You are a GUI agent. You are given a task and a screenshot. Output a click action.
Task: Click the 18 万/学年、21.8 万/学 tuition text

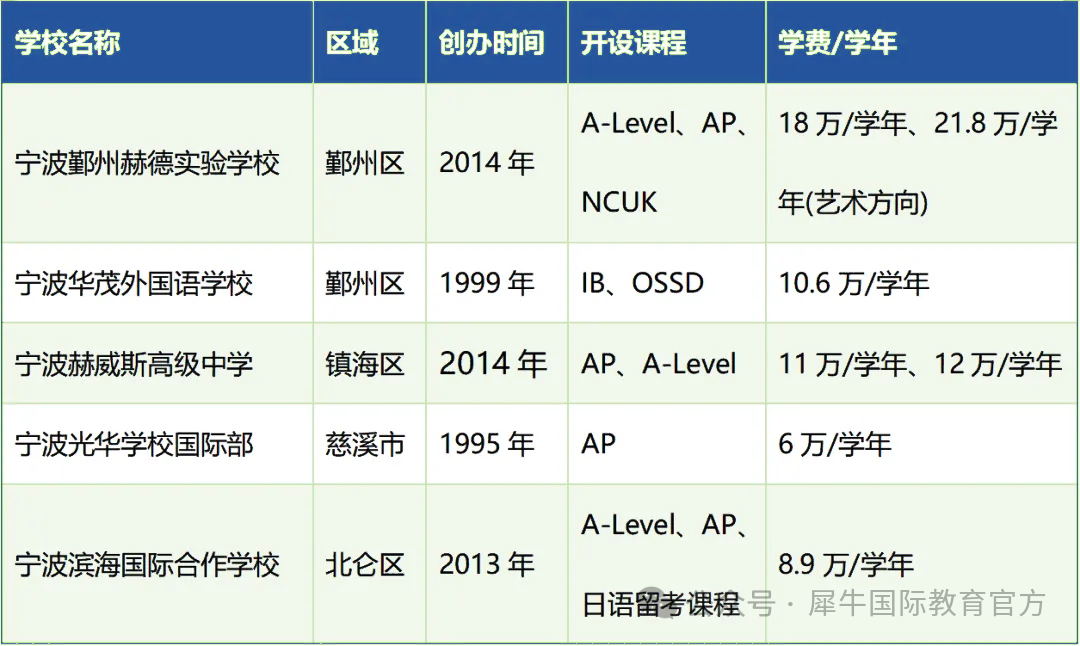pyautogui.click(x=917, y=124)
